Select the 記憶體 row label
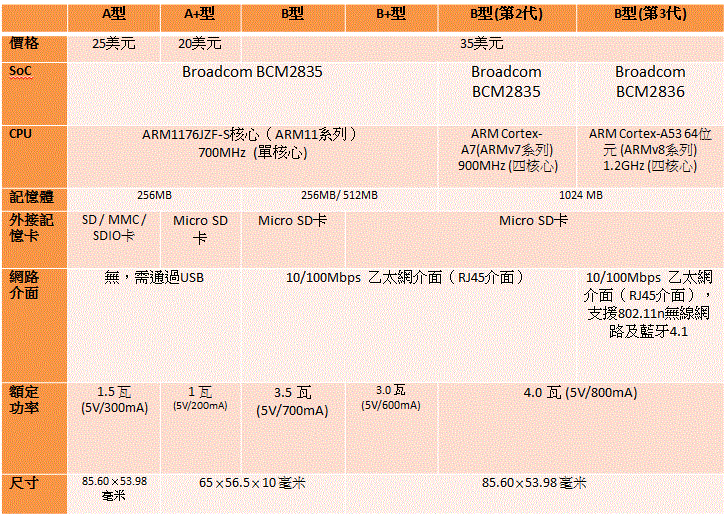 click(34, 199)
